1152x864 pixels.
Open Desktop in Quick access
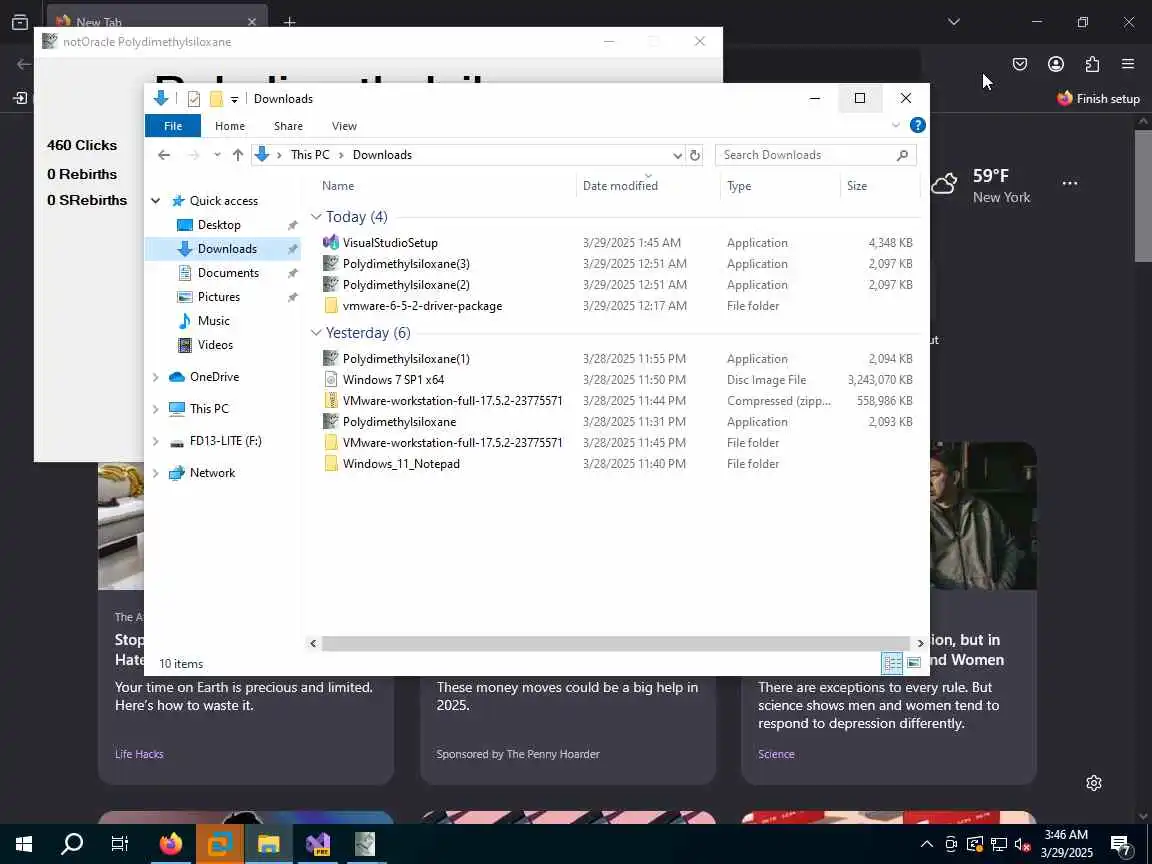coord(219,225)
